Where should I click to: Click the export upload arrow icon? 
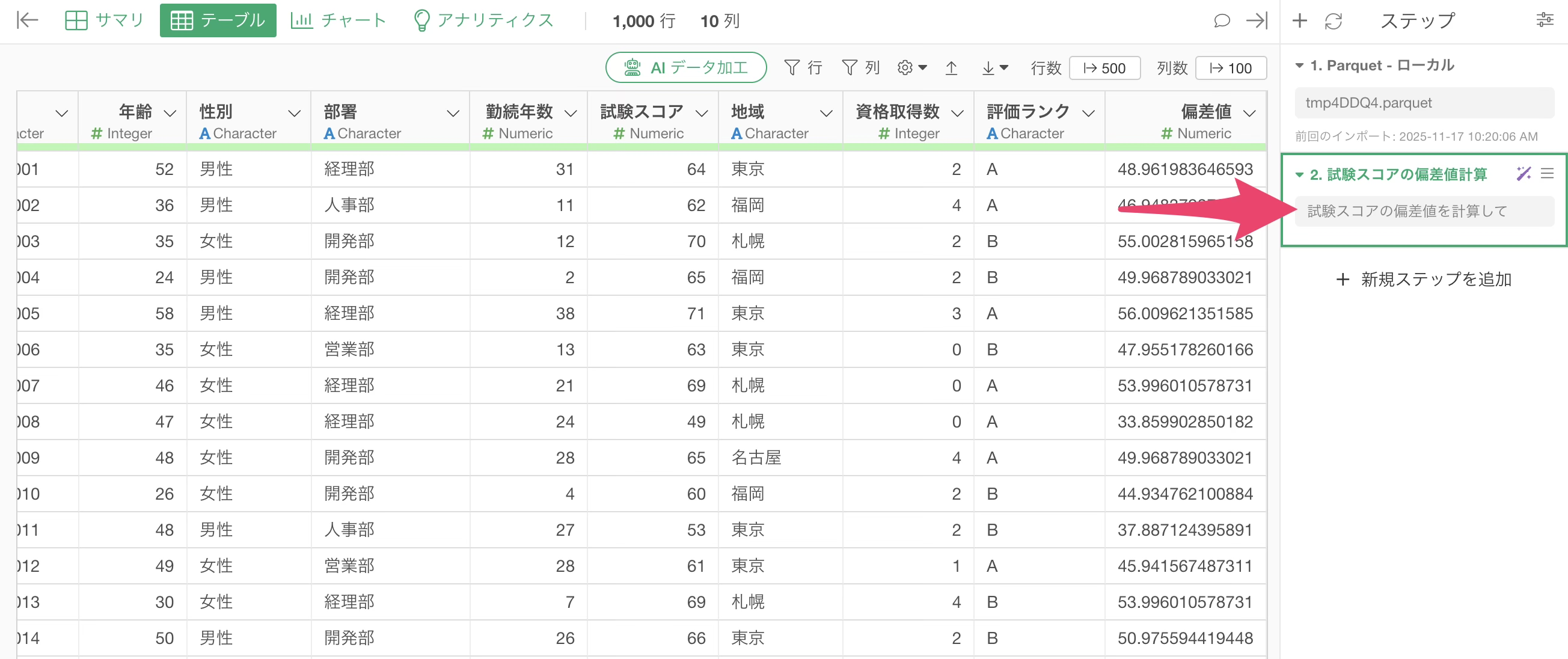pyautogui.click(x=951, y=68)
